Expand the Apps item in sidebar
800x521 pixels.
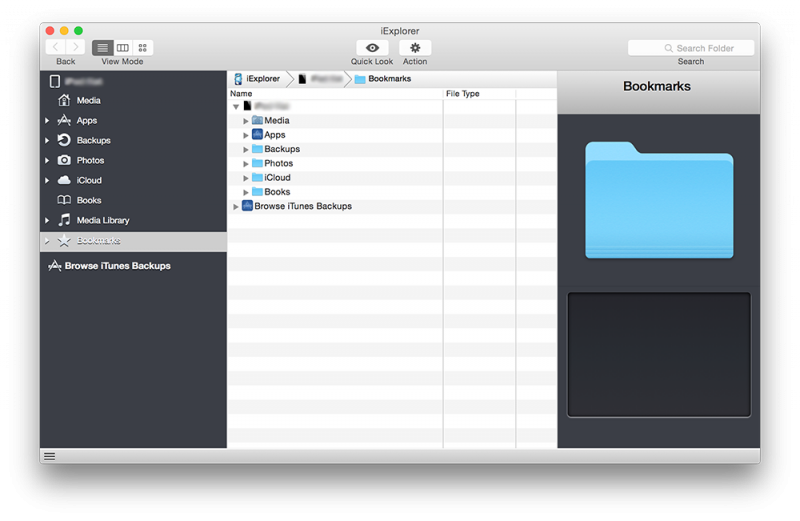(x=47, y=121)
